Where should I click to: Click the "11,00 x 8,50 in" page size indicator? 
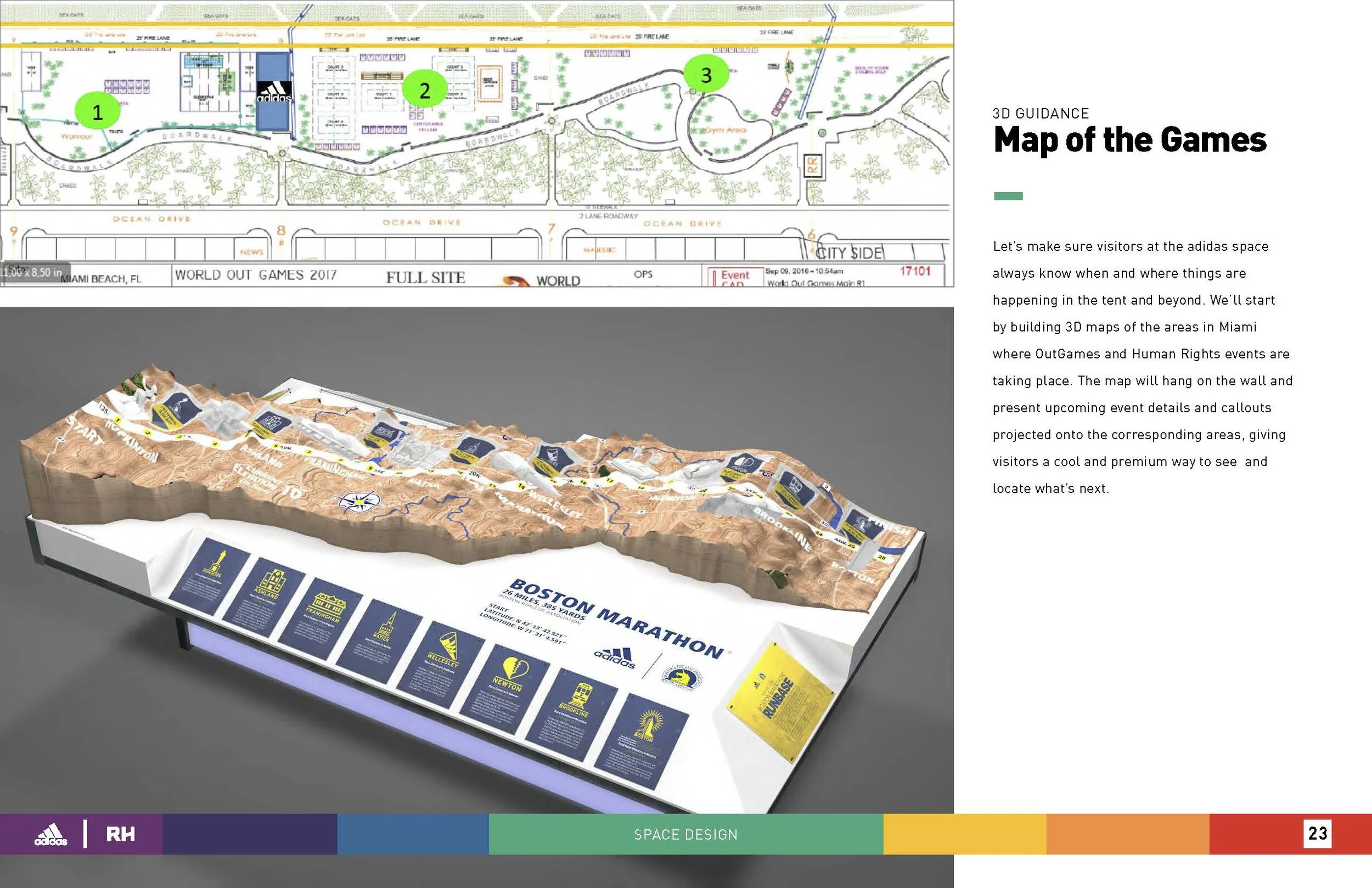(35, 272)
